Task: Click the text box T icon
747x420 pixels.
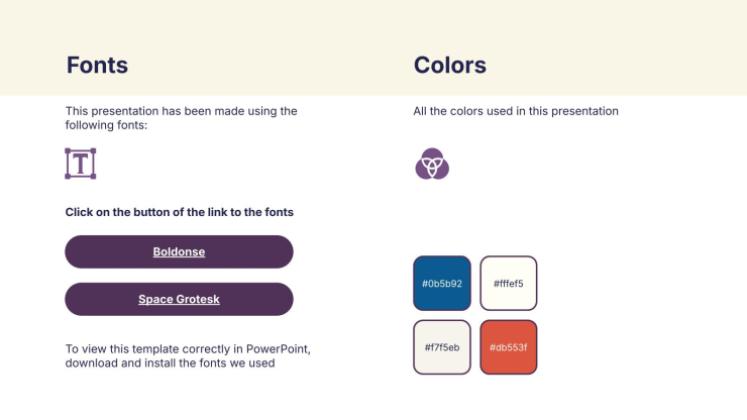Action: pyautogui.click(x=80, y=163)
